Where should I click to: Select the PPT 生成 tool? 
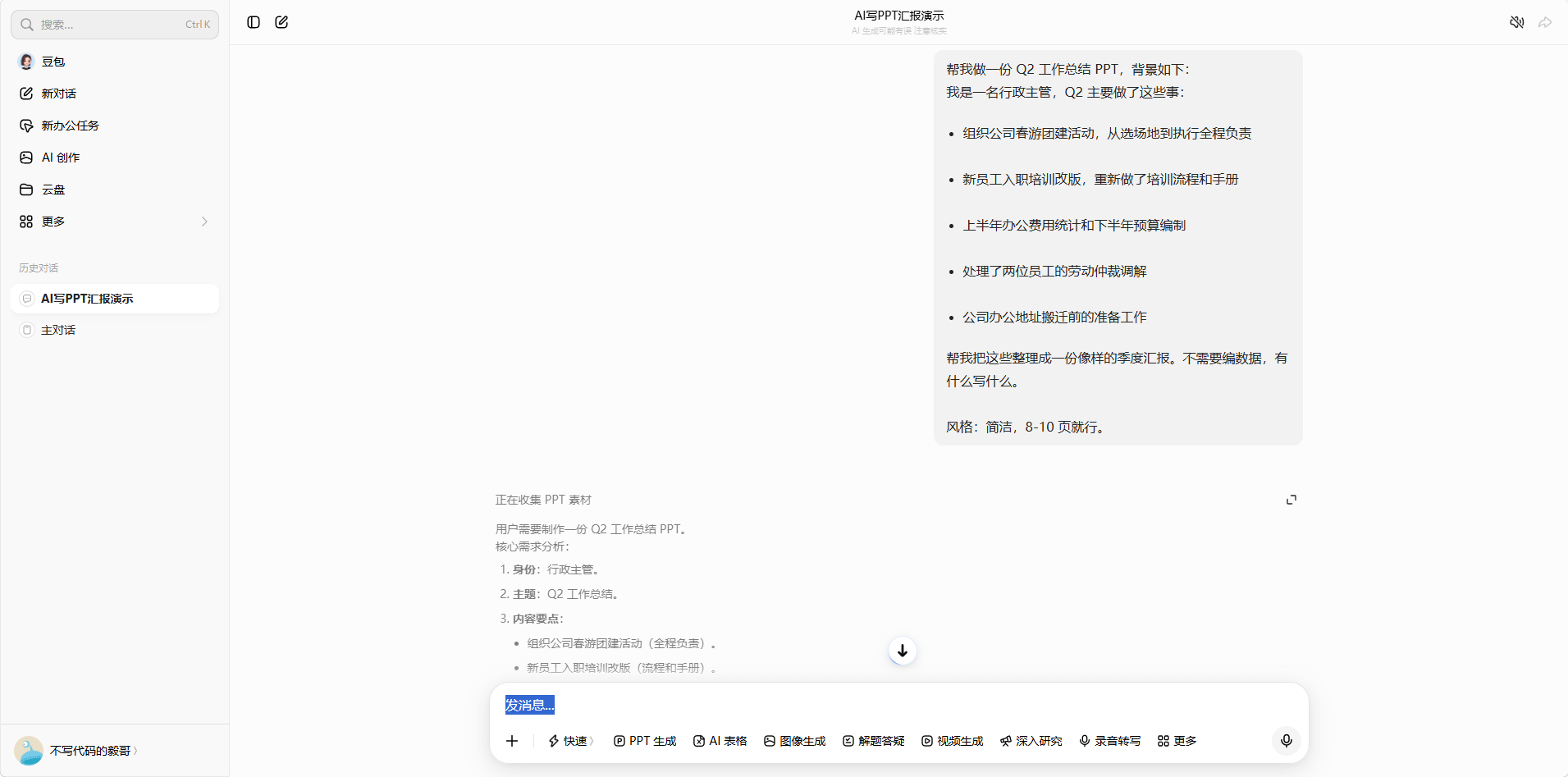[645, 741]
